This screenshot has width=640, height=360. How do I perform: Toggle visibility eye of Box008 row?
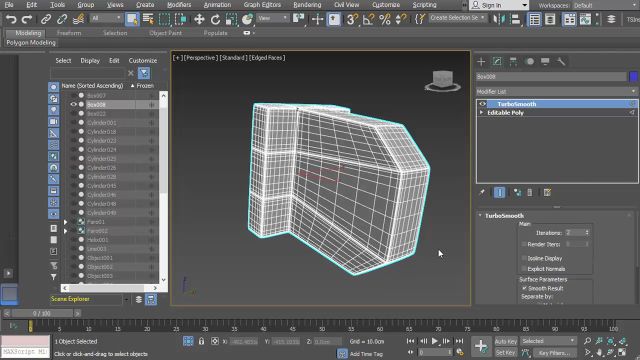pyautogui.click(x=73, y=104)
